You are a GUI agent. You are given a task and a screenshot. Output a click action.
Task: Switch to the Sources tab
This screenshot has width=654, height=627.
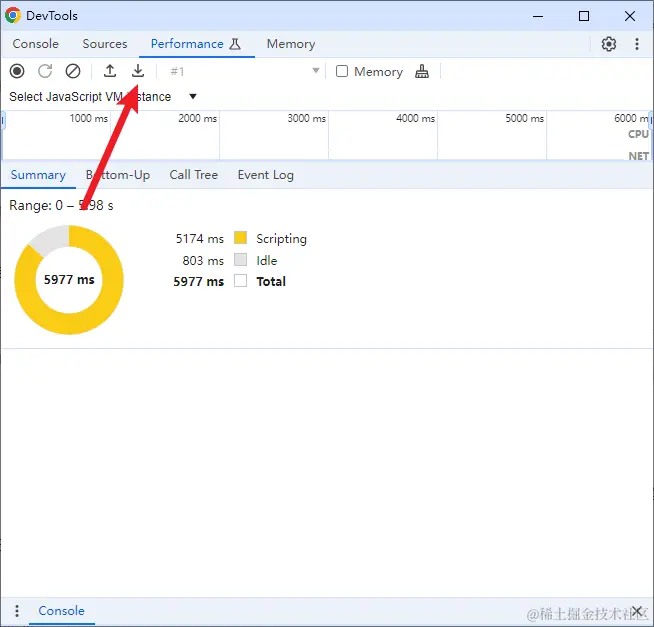[105, 44]
